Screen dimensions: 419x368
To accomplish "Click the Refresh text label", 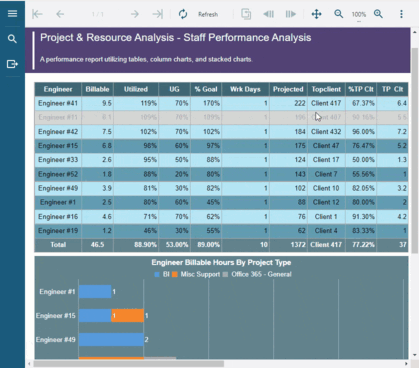I will click(x=208, y=14).
